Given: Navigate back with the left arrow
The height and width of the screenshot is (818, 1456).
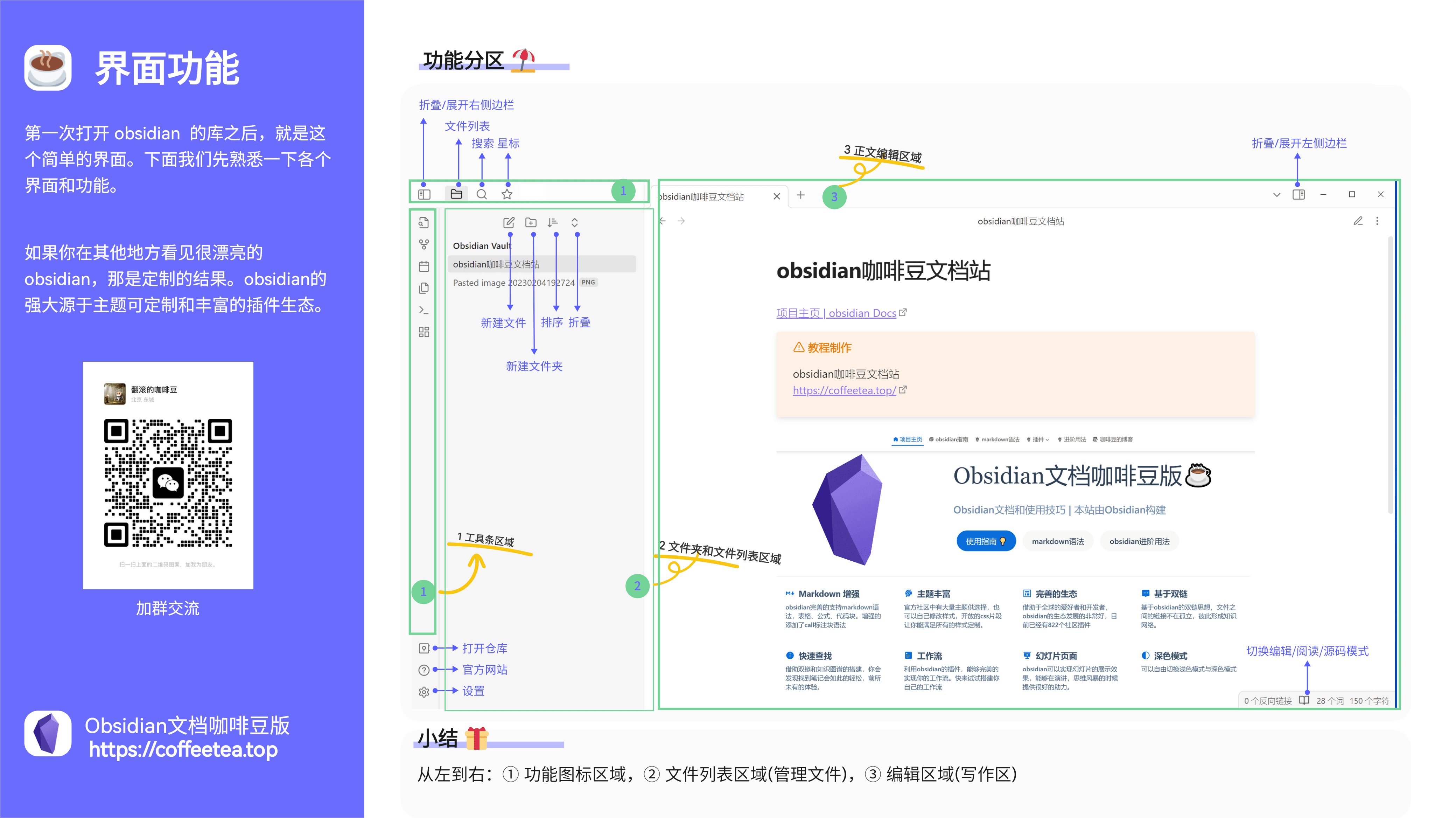Looking at the screenshot, I should pyautogui.click(x=663, y=221).
